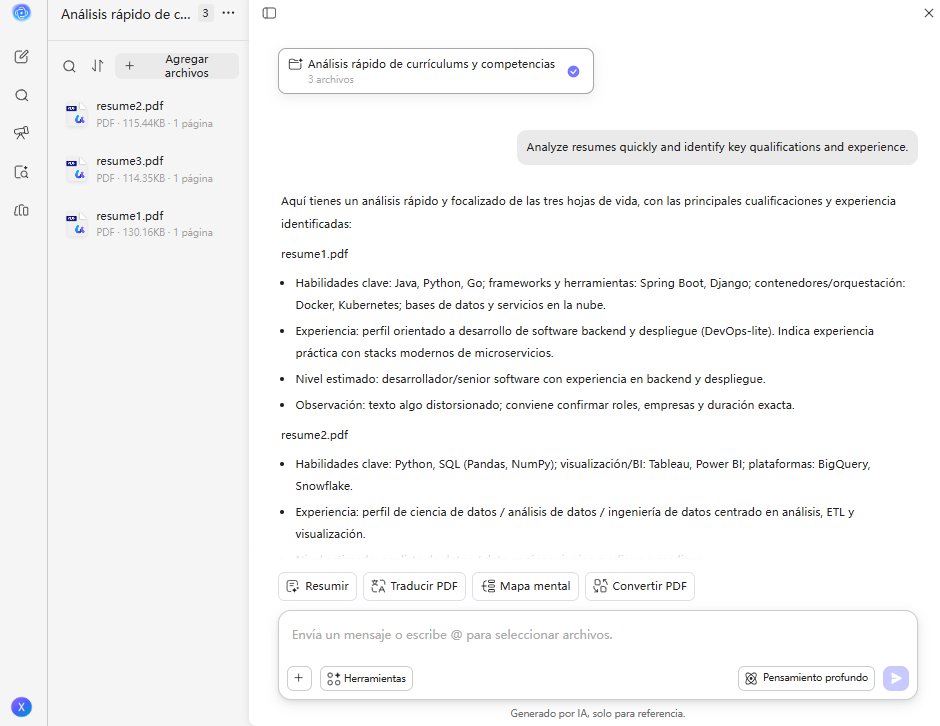Enable Pensamiento profundo mode

(806, 678)
